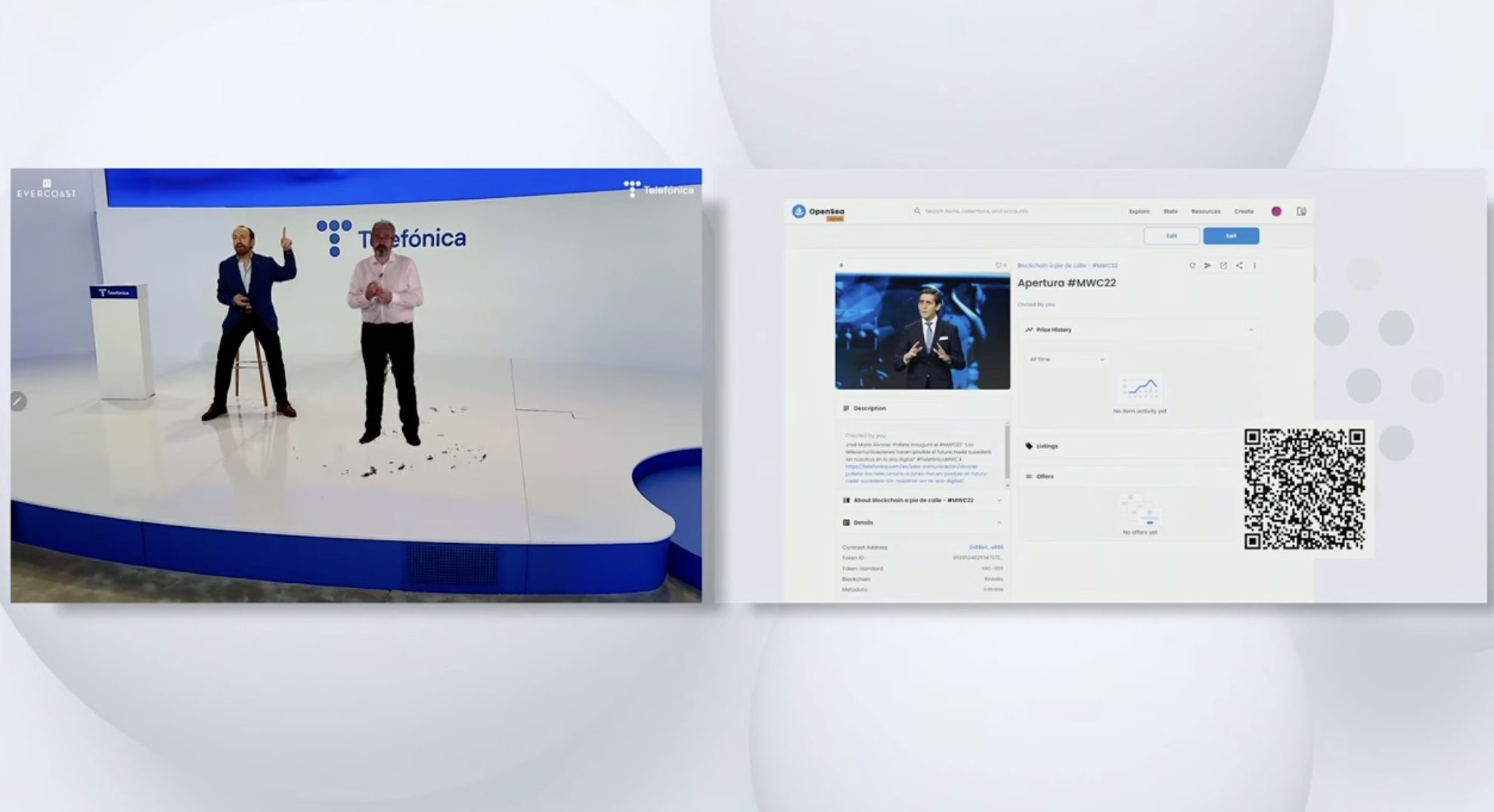Click the heart favorite icon above the NFT image

point(998,265)
